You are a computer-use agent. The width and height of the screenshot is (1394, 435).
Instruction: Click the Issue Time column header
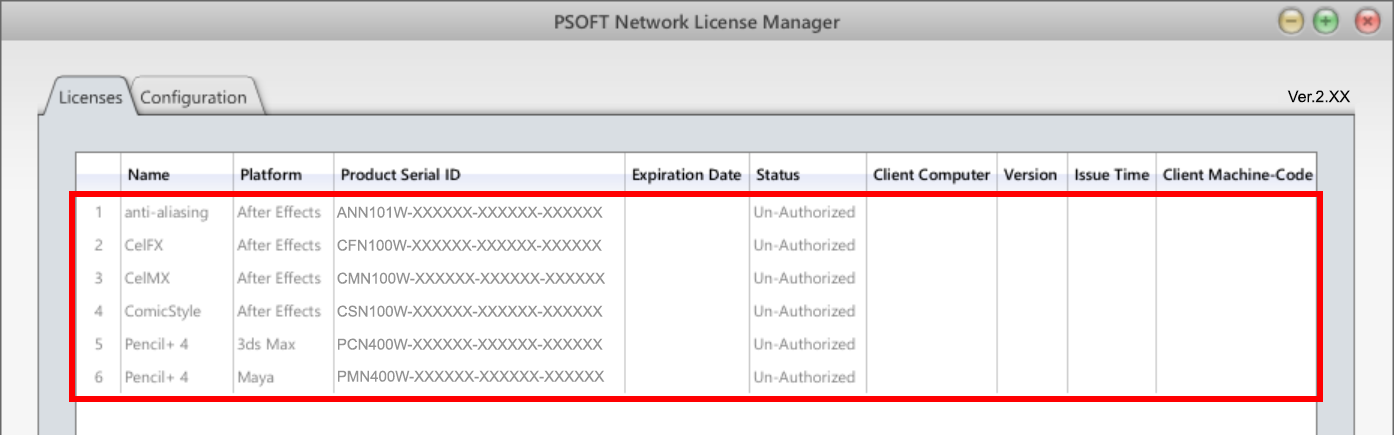click(x=1111, y=175)
